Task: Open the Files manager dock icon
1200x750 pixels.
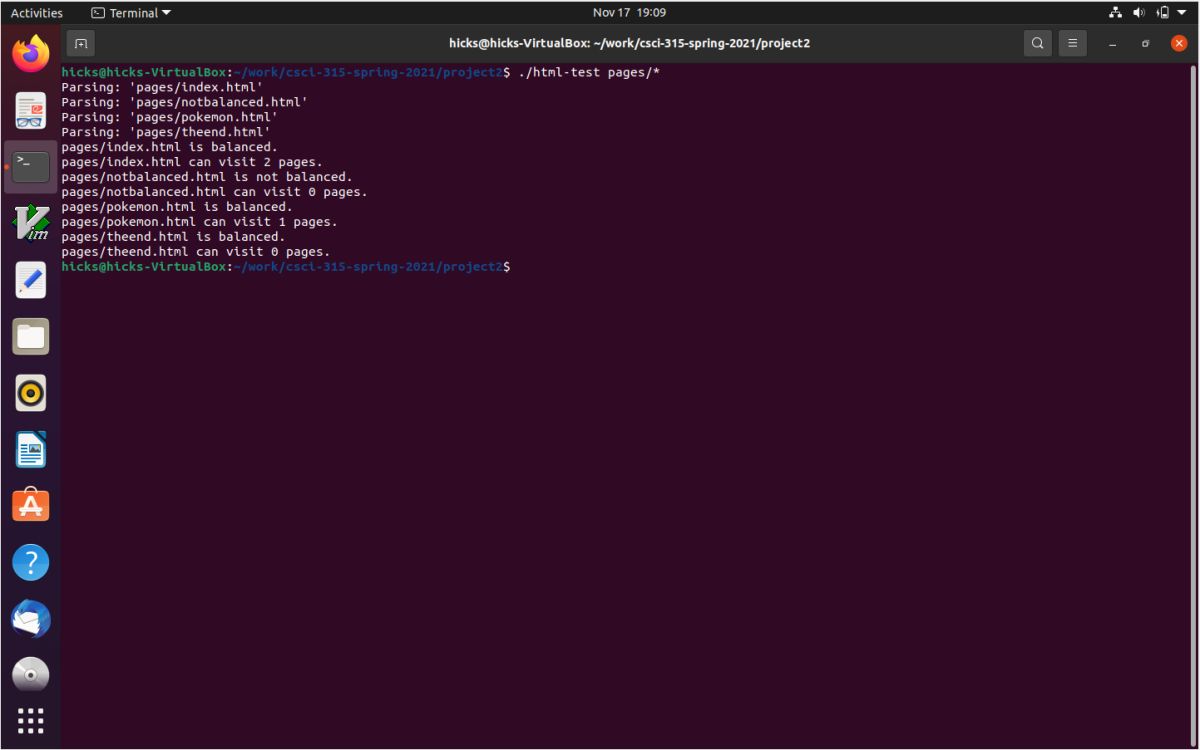Action: coord(31,336)
